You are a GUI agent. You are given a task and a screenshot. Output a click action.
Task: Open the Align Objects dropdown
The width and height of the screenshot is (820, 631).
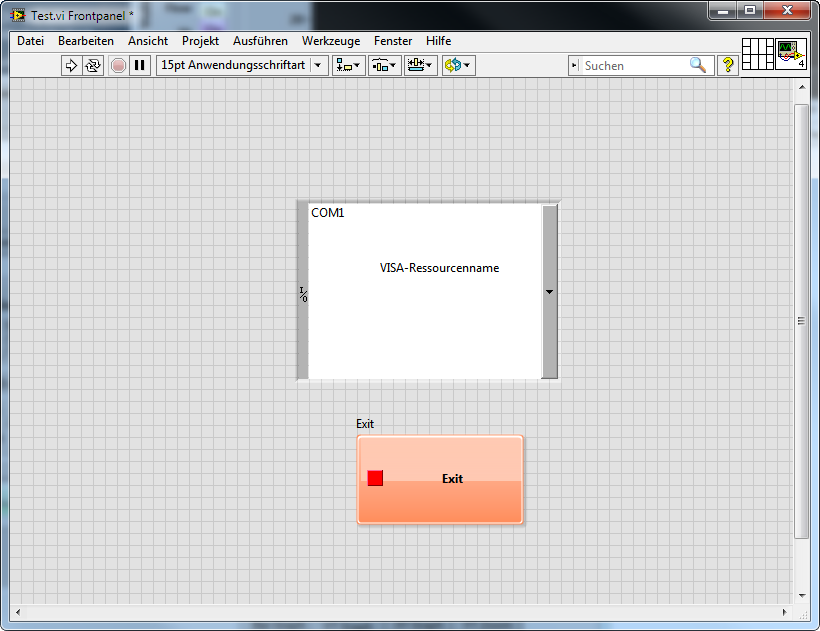348,65
